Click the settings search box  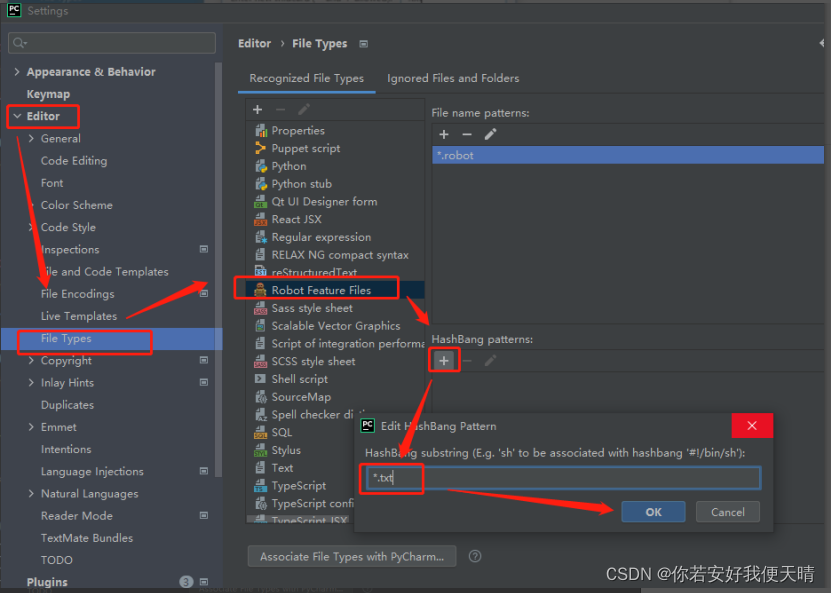click(111, 43)
